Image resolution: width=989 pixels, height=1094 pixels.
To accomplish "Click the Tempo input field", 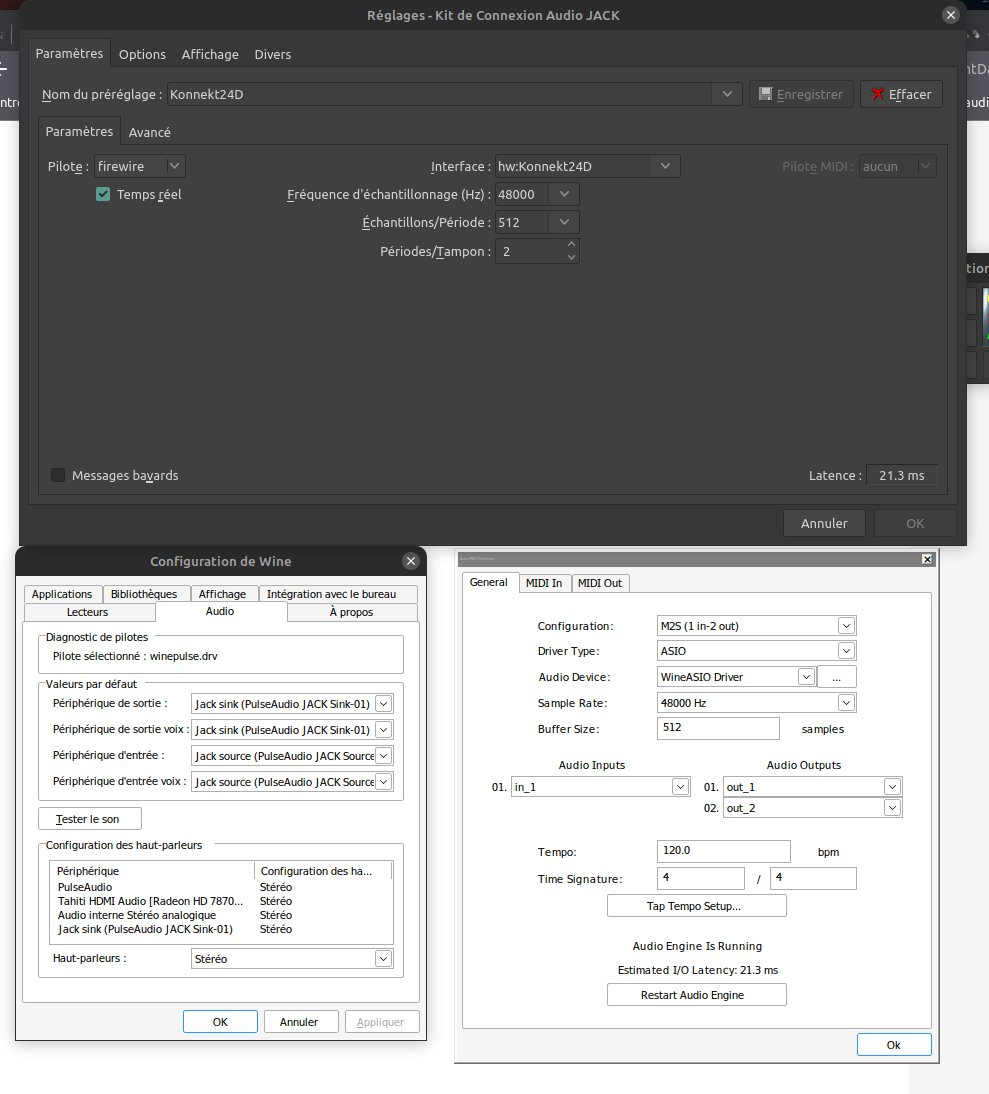I will (x=723, y=851).
